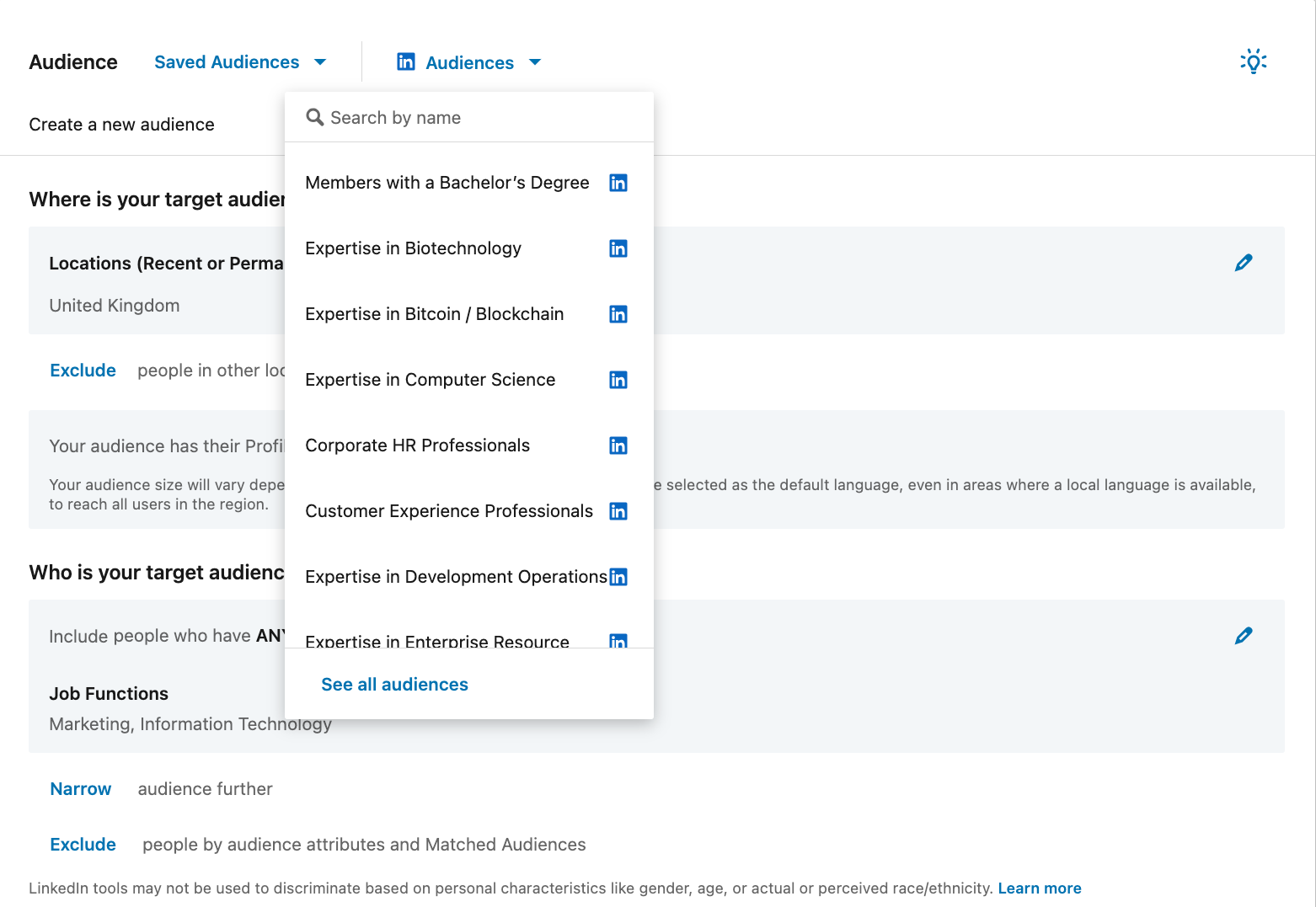Open the Saved Audiences dropdown
The height and width of the screenshot is (907, 1316).
tap(240, 62)
